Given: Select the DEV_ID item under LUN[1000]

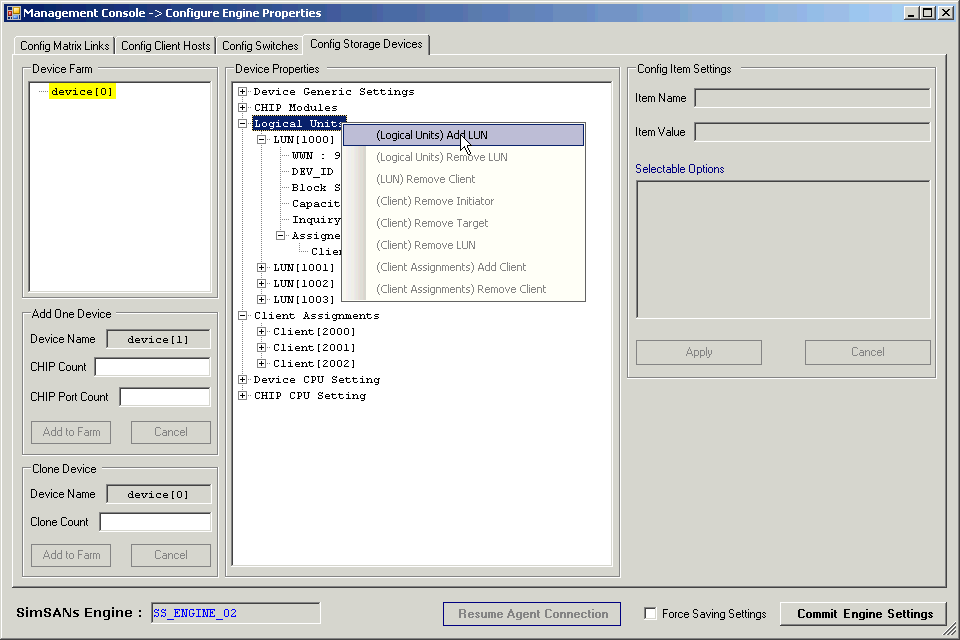Looking at the screenshot, I should pyautogui.click(x=312, y=171).
